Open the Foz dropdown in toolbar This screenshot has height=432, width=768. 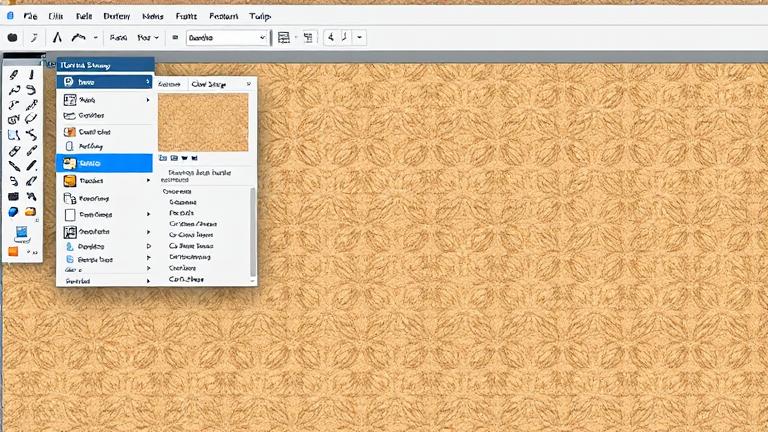(x=148, y=37)
